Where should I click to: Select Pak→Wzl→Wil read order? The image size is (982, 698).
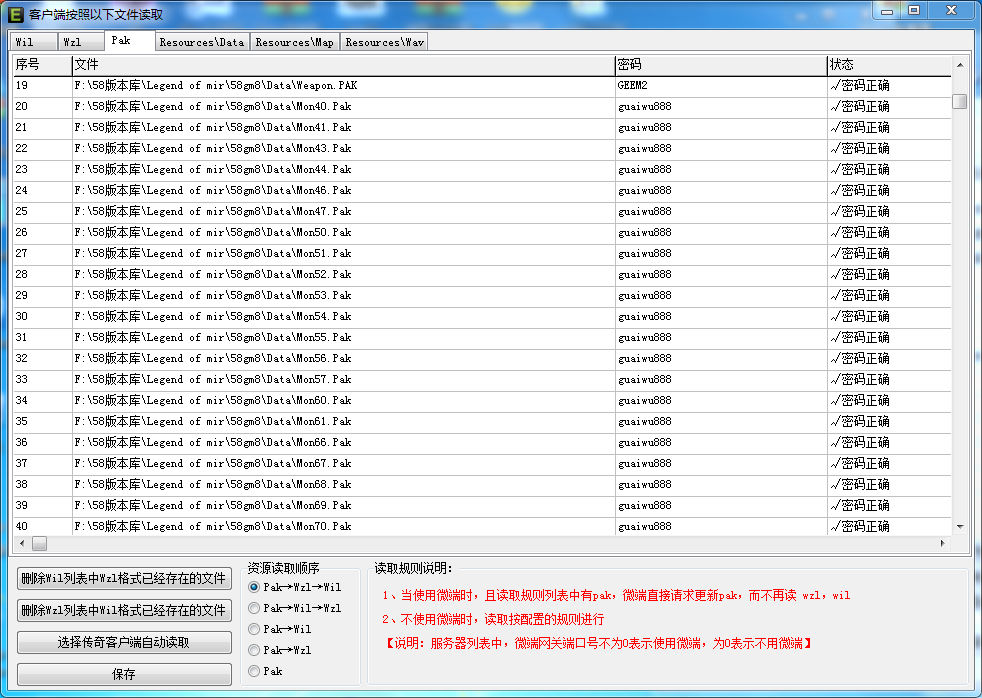click(x=254, y=587)
